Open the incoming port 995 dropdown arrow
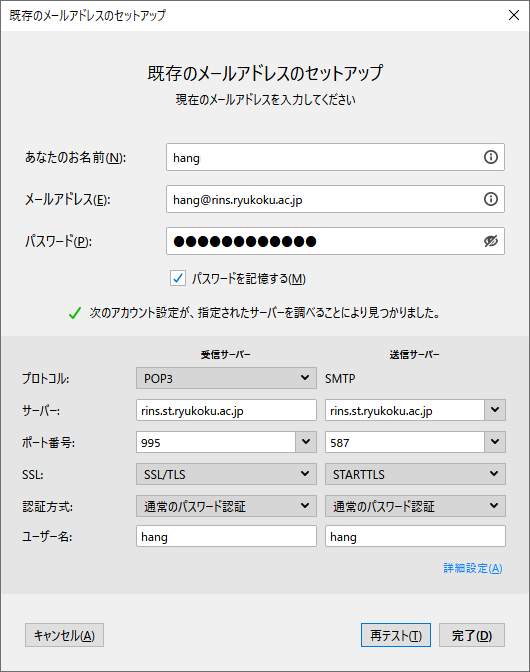Viewport: 530px width, 672px height. coord(306,442)
